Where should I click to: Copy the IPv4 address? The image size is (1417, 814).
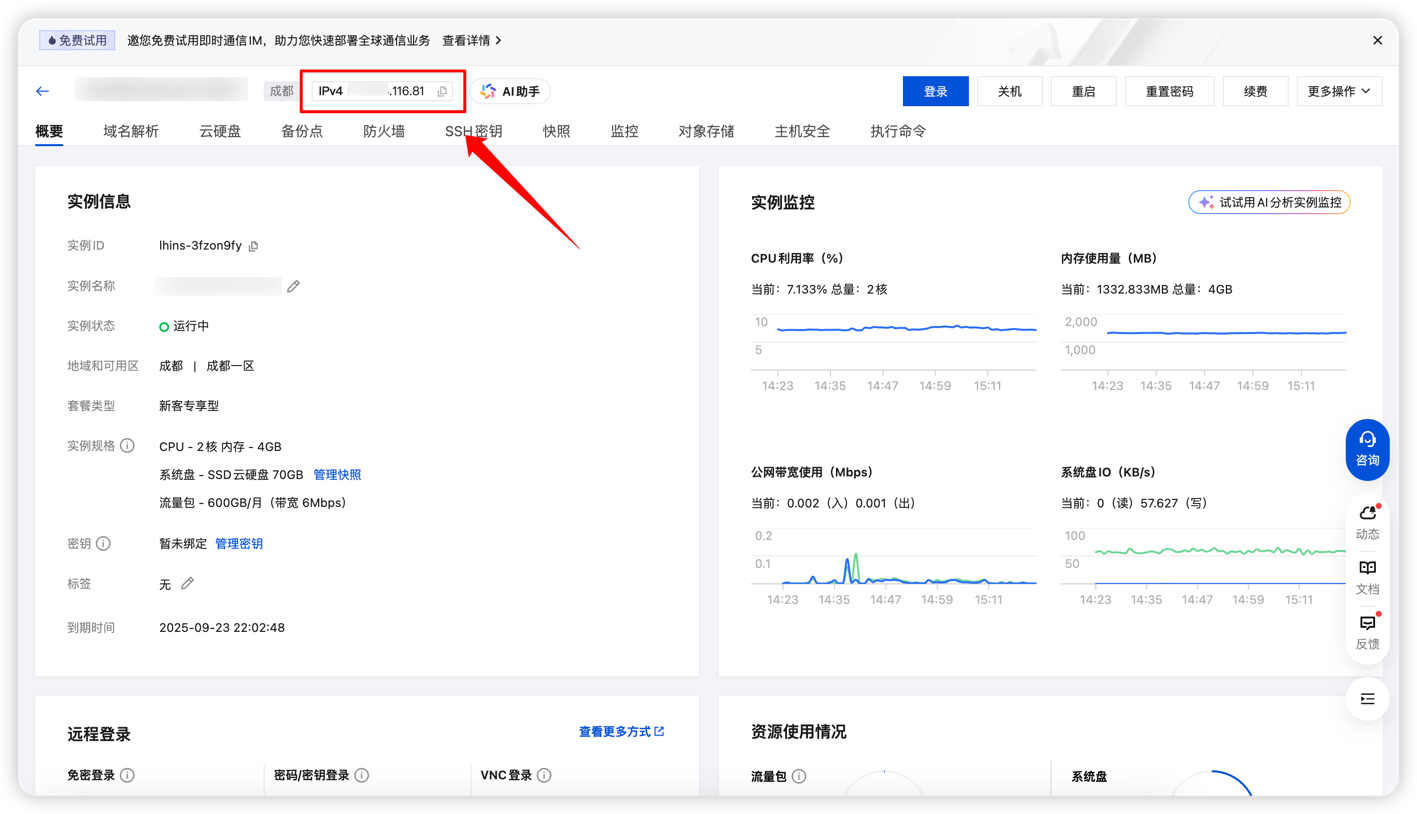click(442, 92)
